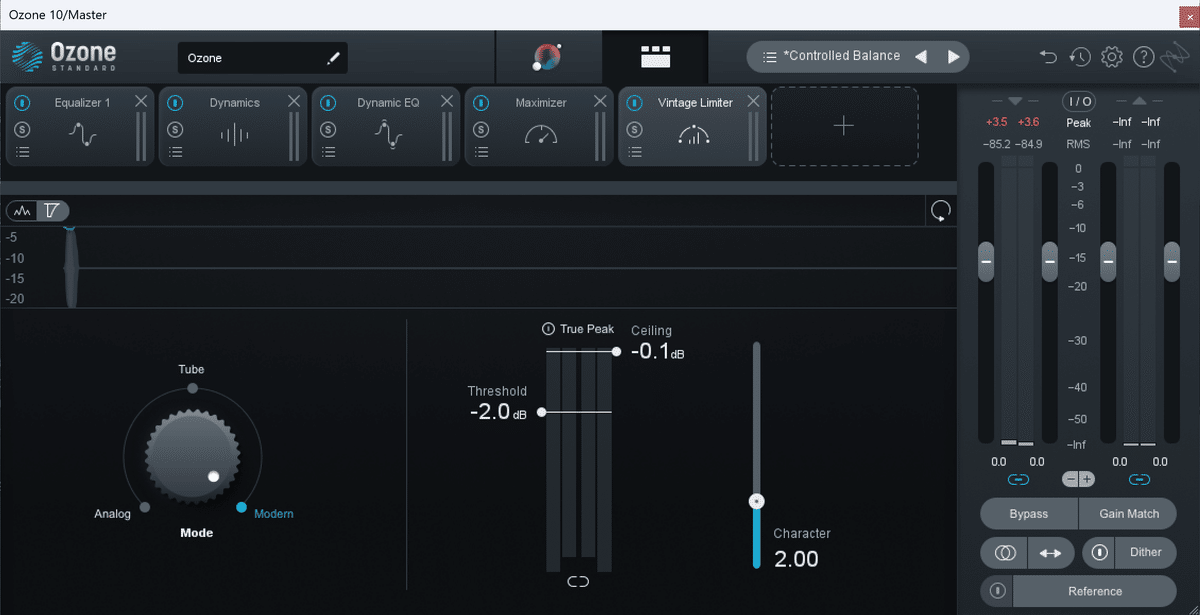Click the Ceiling -0.1 dB value
Screen dimensions: 1200x615
pos(658,352)
